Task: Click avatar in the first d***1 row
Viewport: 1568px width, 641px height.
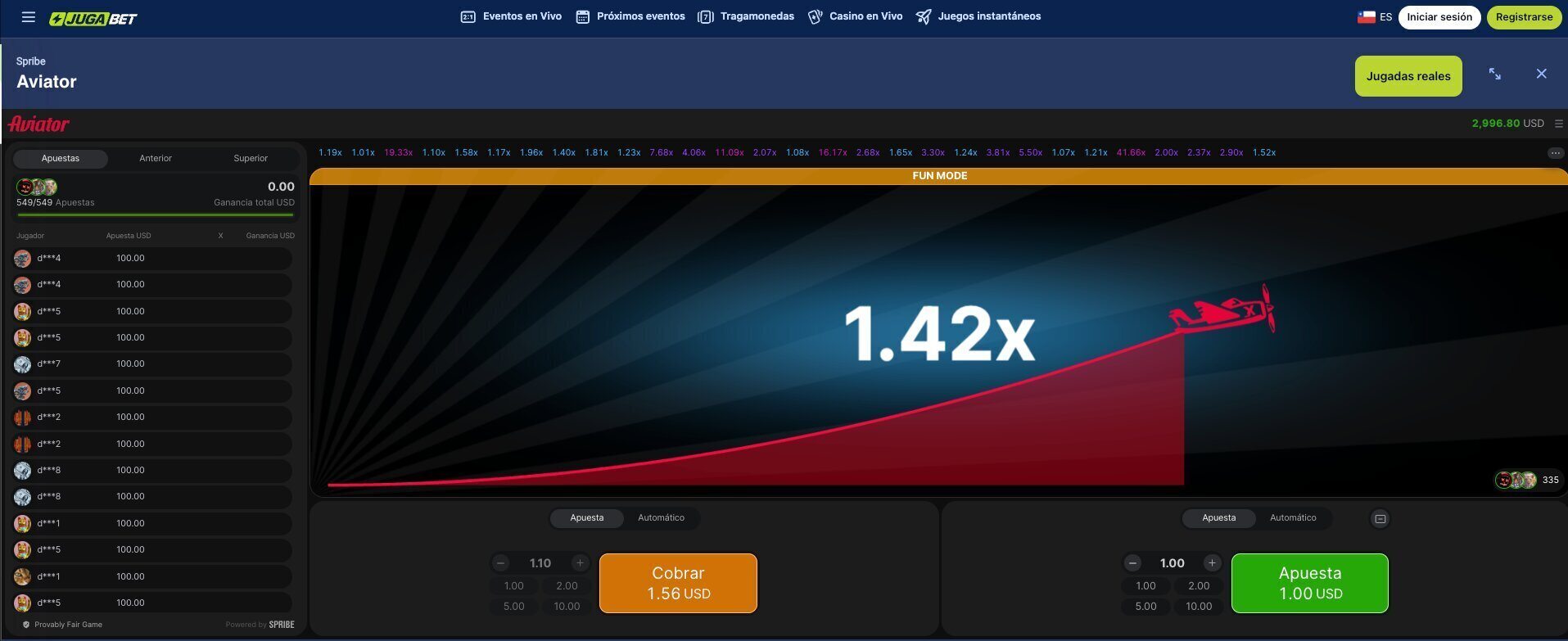Action: (22, 523)
